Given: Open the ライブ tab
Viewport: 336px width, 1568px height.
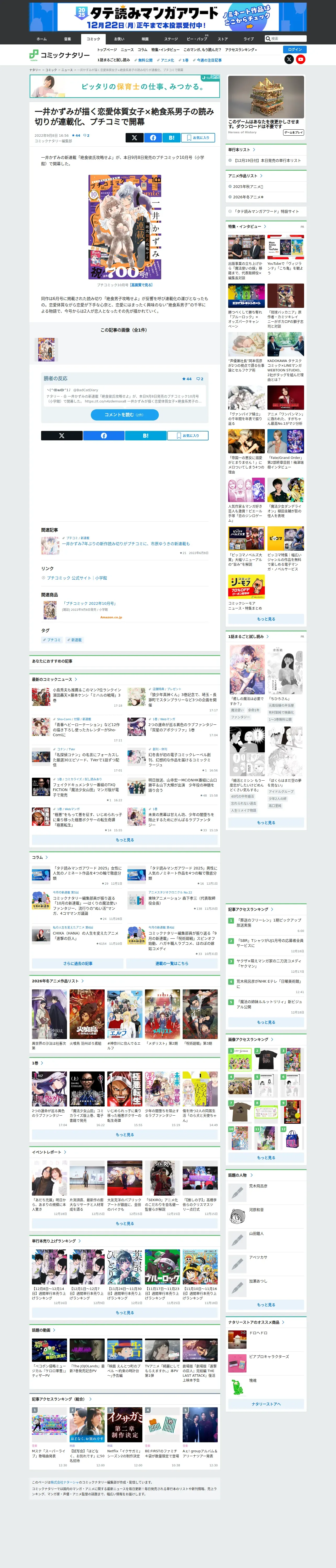Looking at the screenshot, I should click(x=249, y=39).
